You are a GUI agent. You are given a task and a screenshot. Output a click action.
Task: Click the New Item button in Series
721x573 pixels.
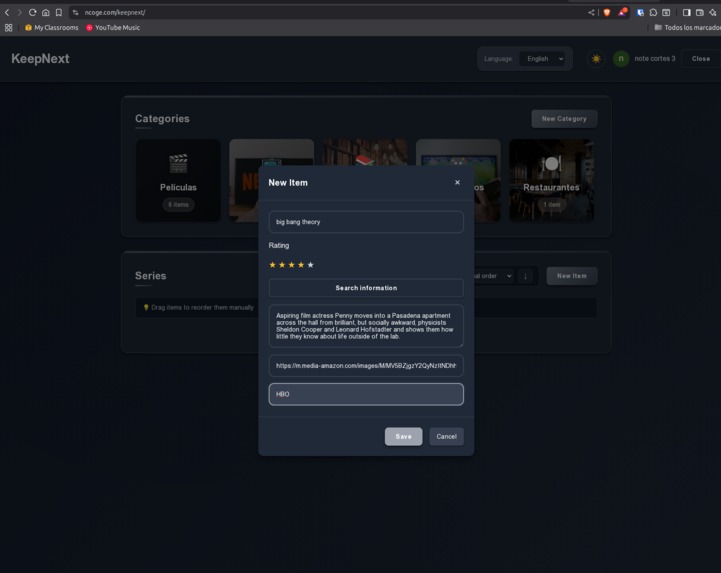pos(572,276)
